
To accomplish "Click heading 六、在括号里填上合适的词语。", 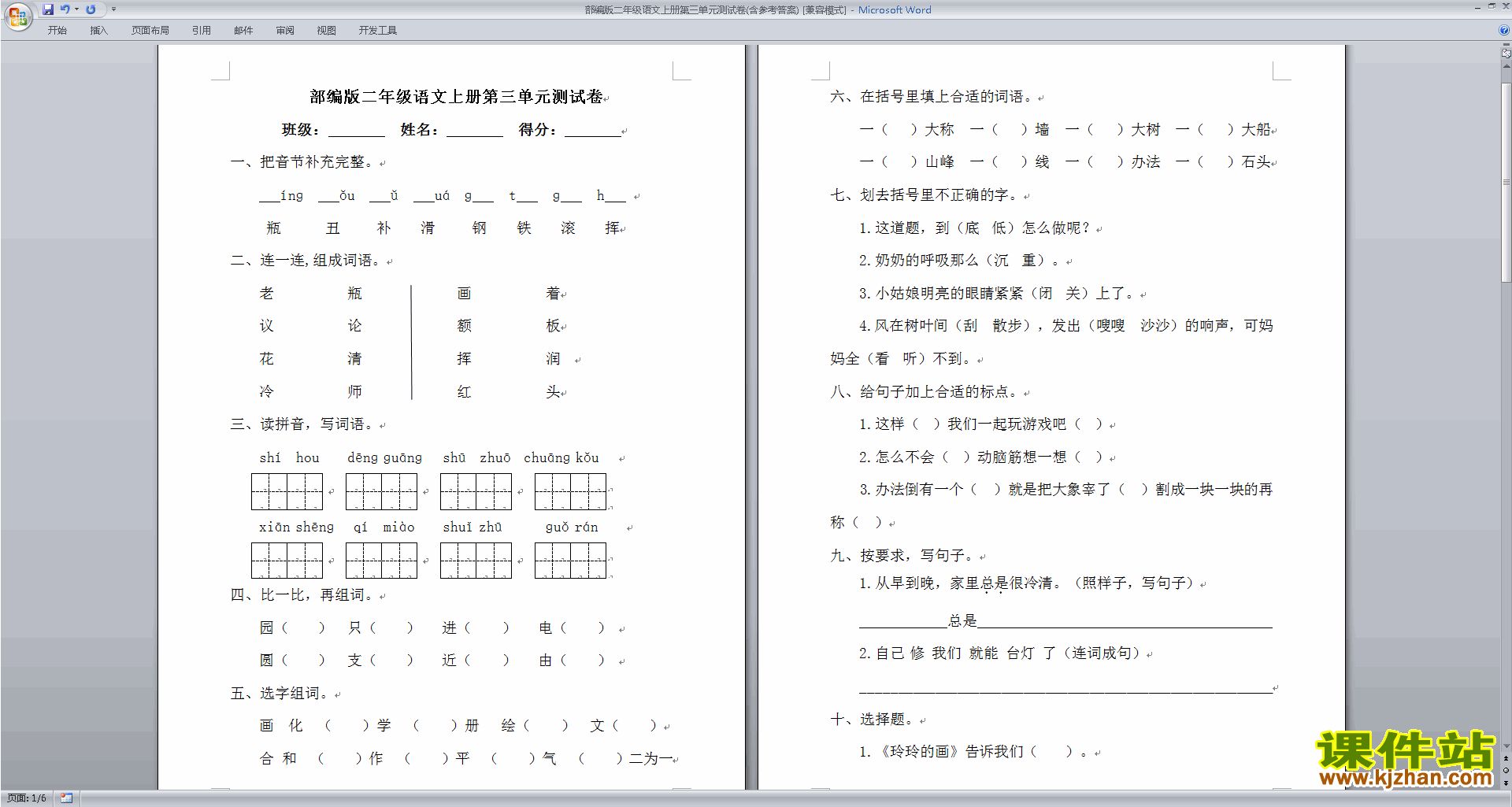I will click(x=932, y=97).
